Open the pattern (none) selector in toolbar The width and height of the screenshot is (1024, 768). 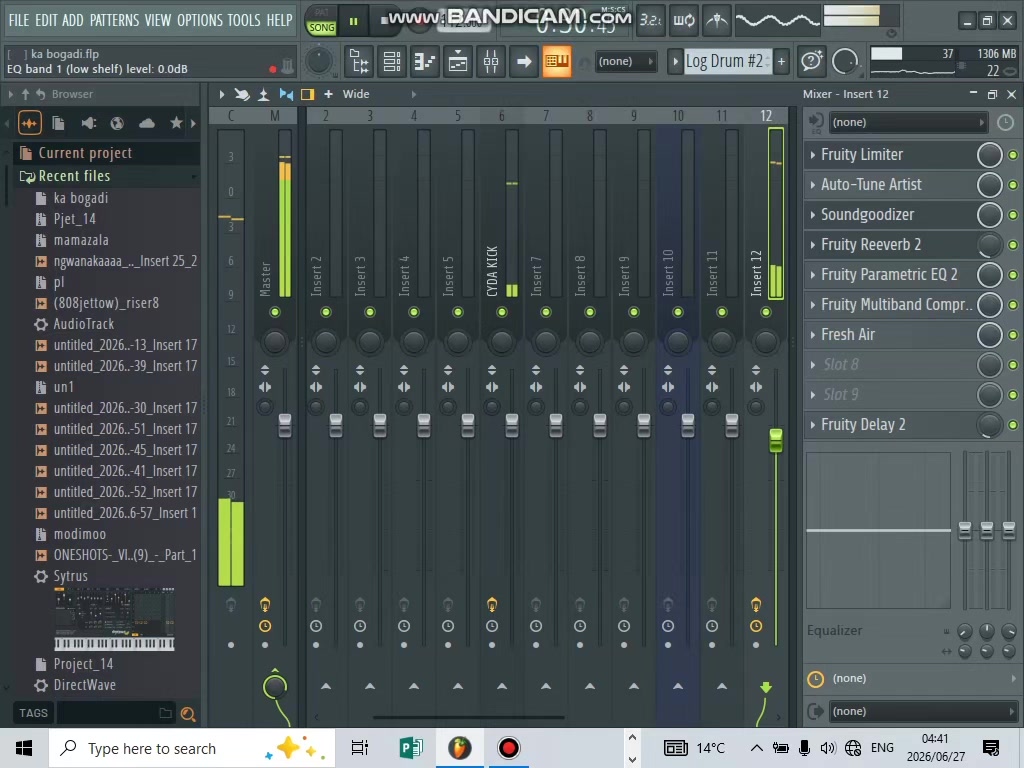(626, 61)
